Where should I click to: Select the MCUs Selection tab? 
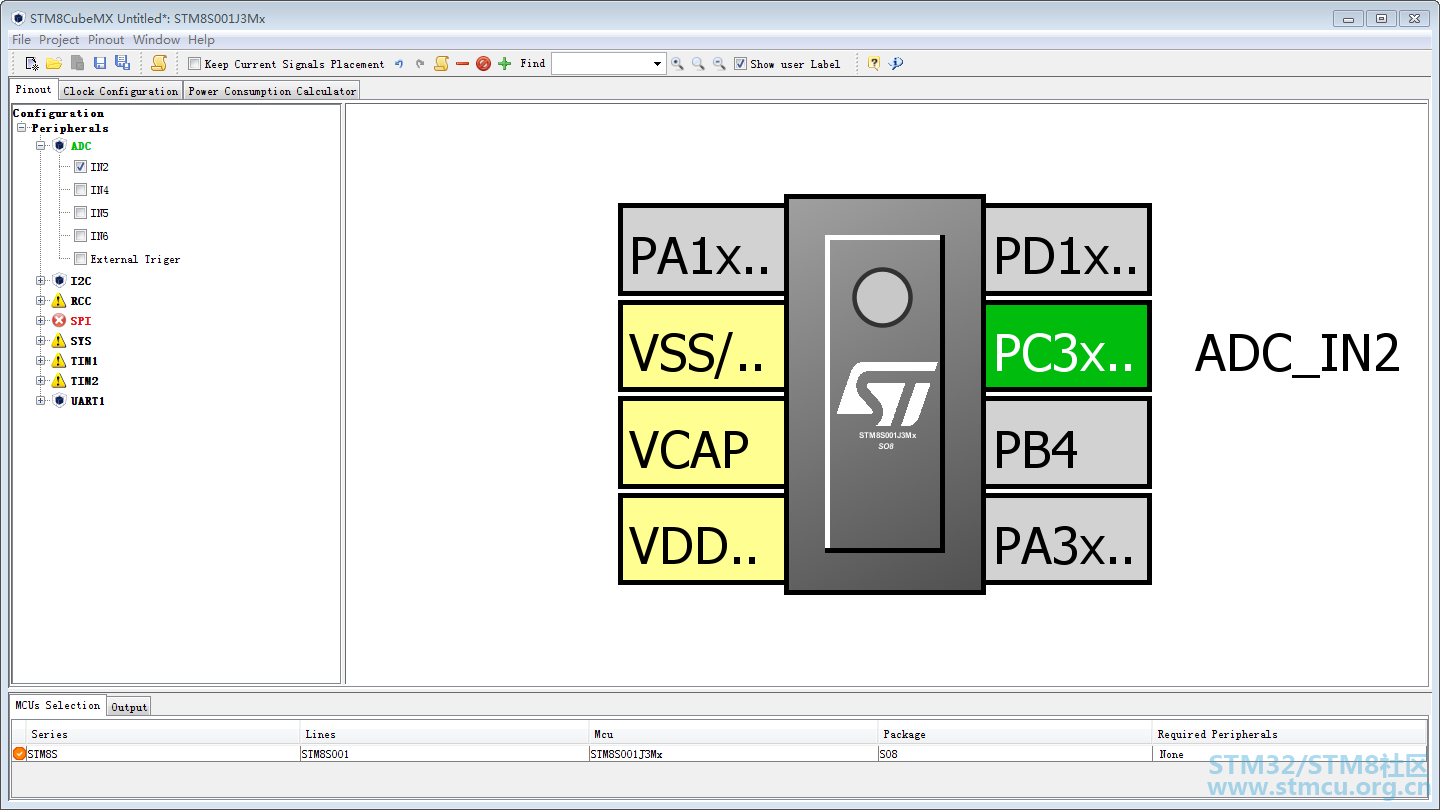58,705
